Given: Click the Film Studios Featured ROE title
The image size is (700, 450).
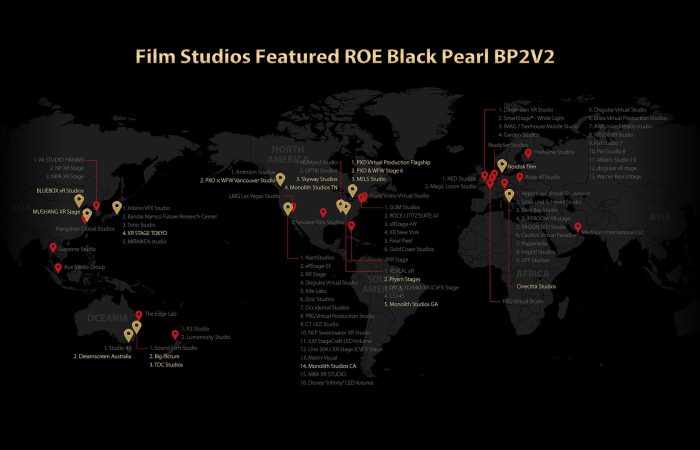Looking at the screenshot, I should (349, 59).
